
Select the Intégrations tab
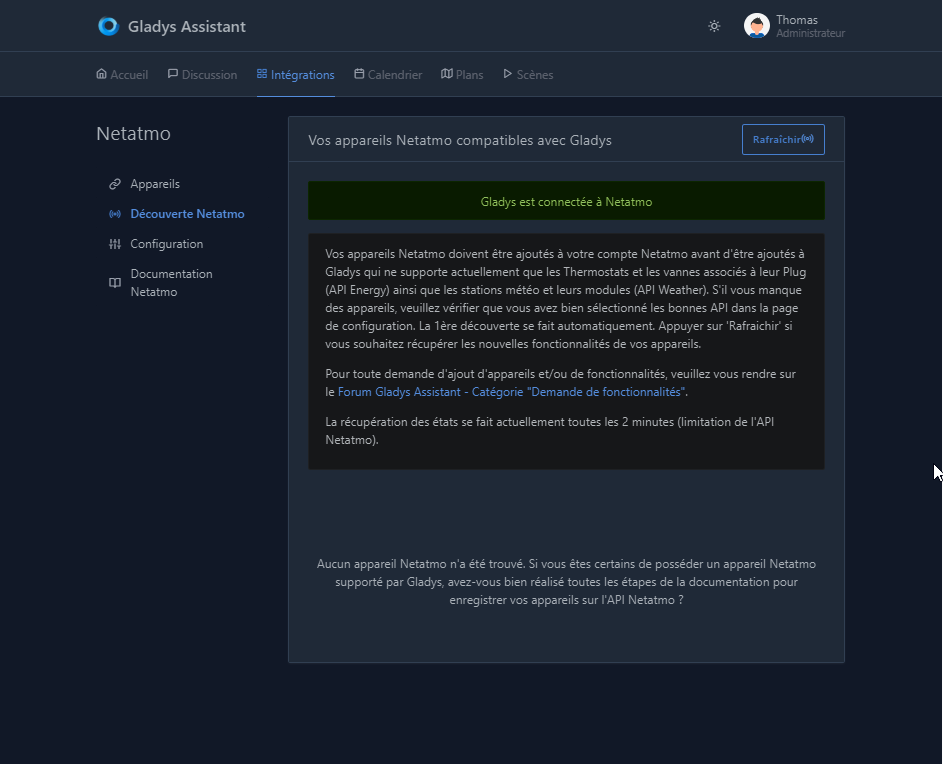295,74
